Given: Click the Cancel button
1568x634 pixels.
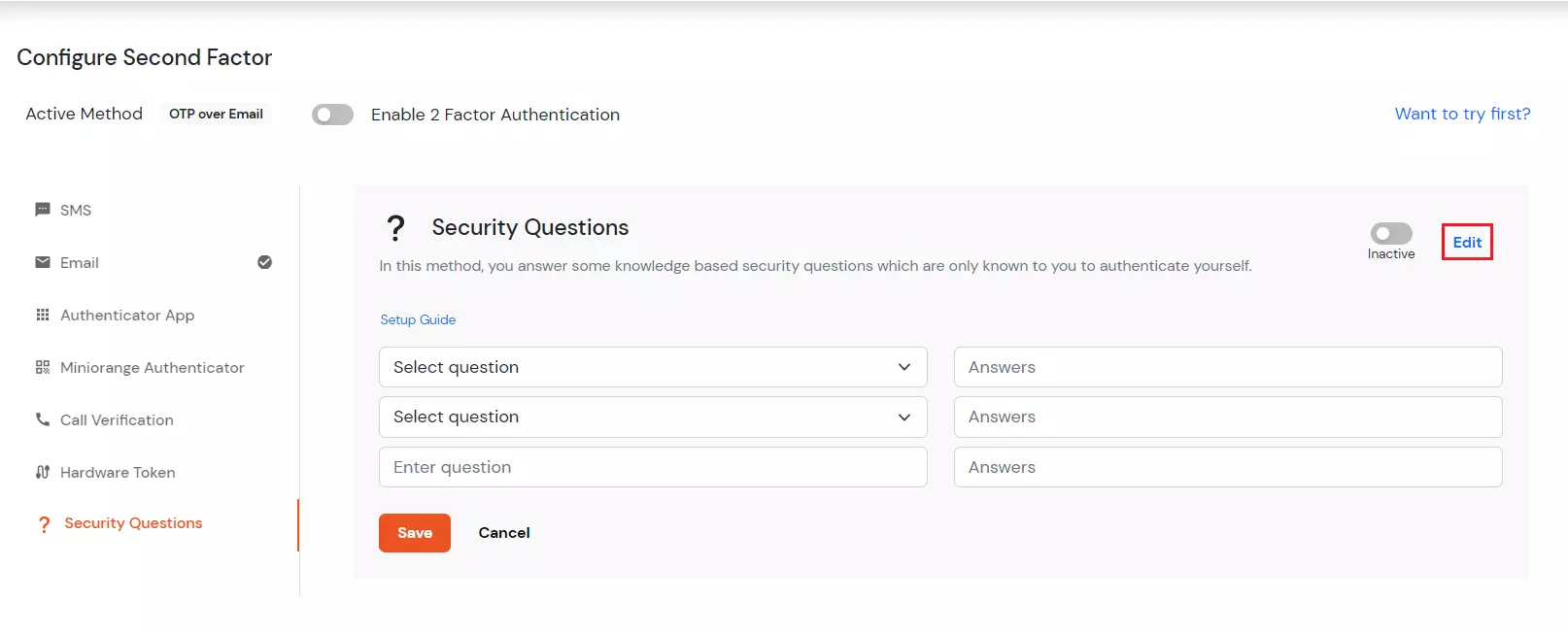Looking at the screenshot, I should pos(504,533).
